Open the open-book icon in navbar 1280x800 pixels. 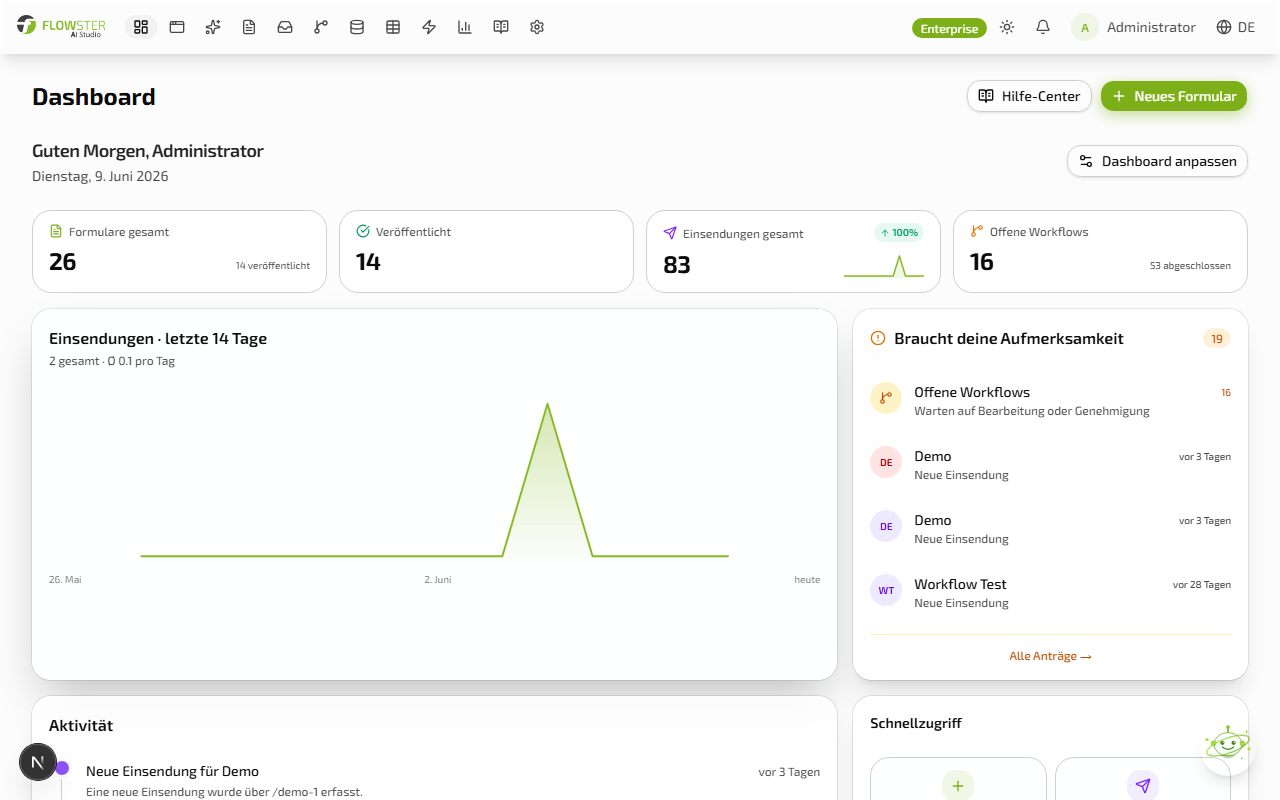(x=501, y=27)
